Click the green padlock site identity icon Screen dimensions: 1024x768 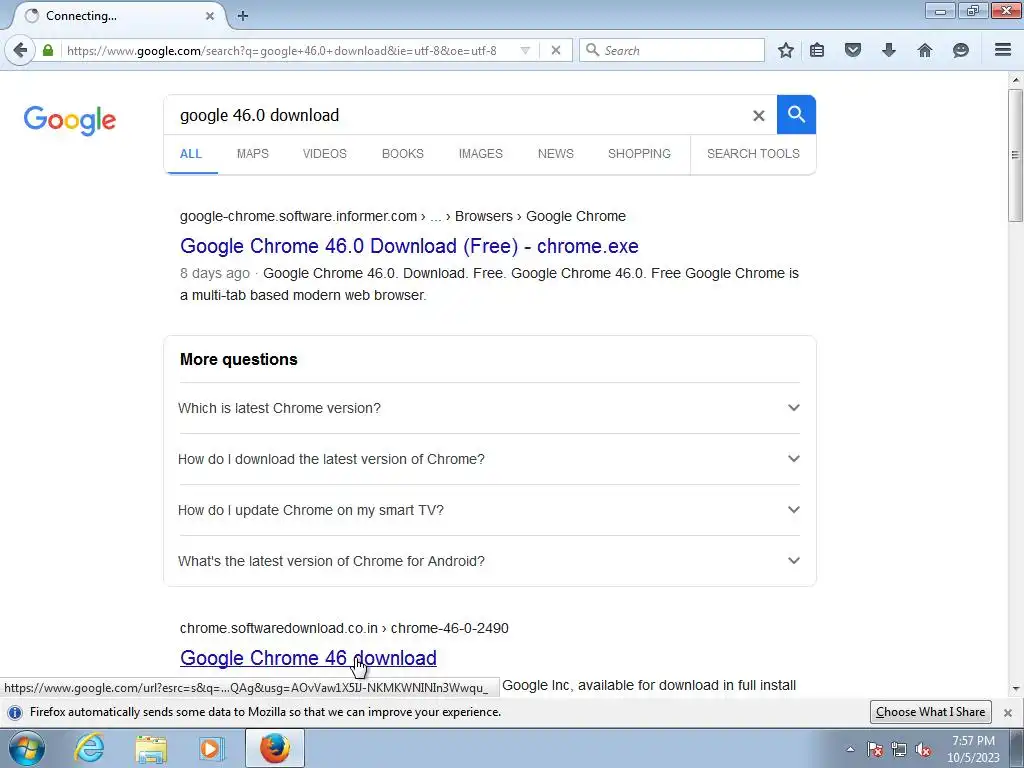coord(48,50)
